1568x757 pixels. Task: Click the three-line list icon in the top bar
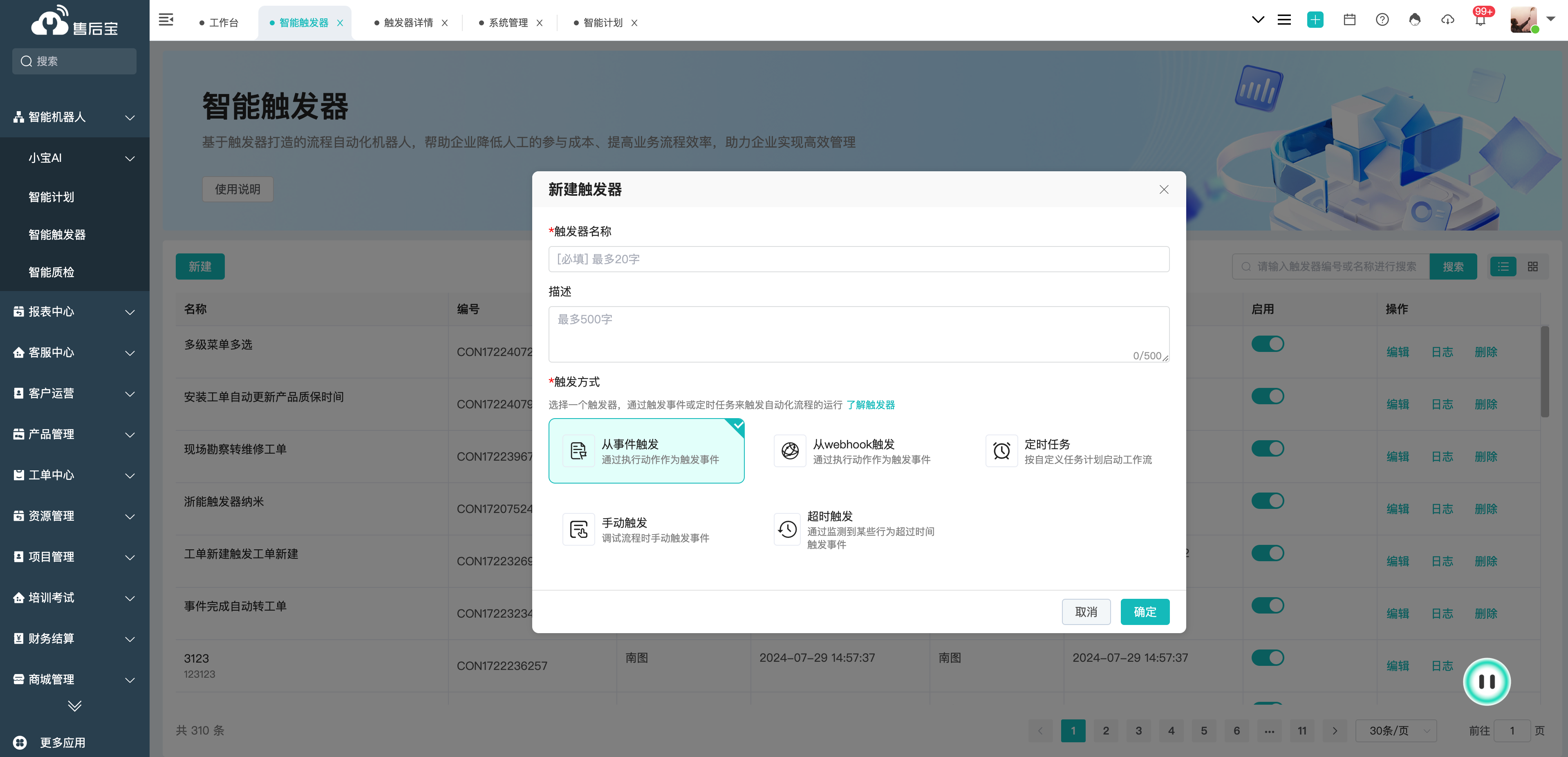[x=1284, y=20]
